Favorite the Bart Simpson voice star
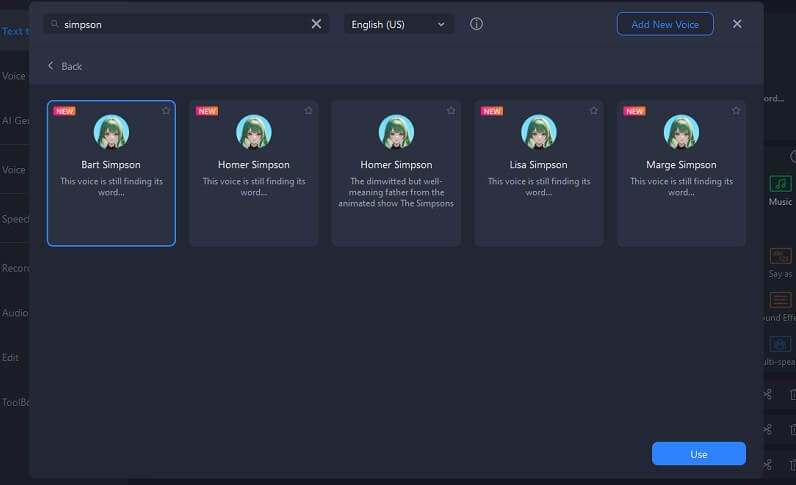This screenshot has width=796, height=485. (166, 111)
